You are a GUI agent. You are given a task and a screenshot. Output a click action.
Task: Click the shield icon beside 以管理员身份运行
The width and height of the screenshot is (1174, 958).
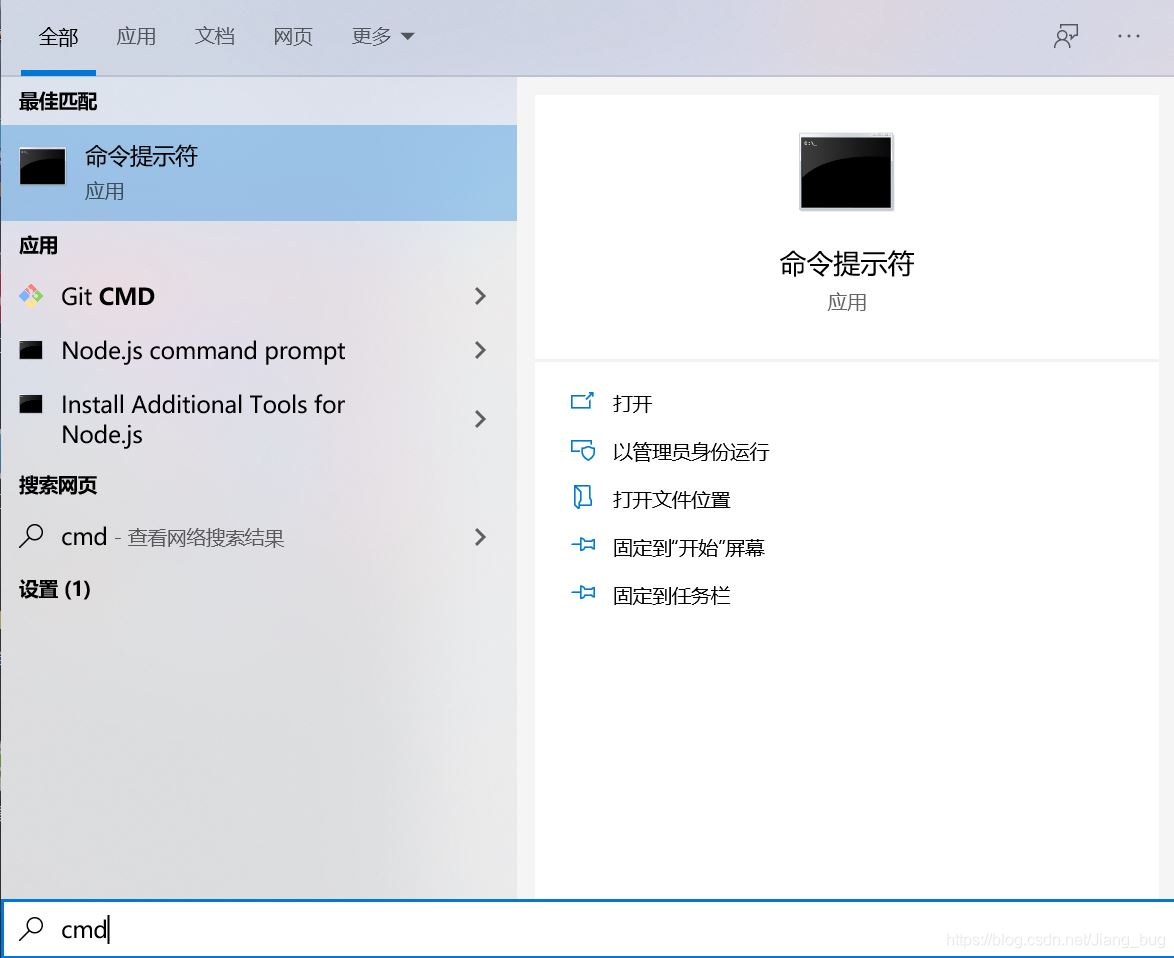[x=583, y=451]
